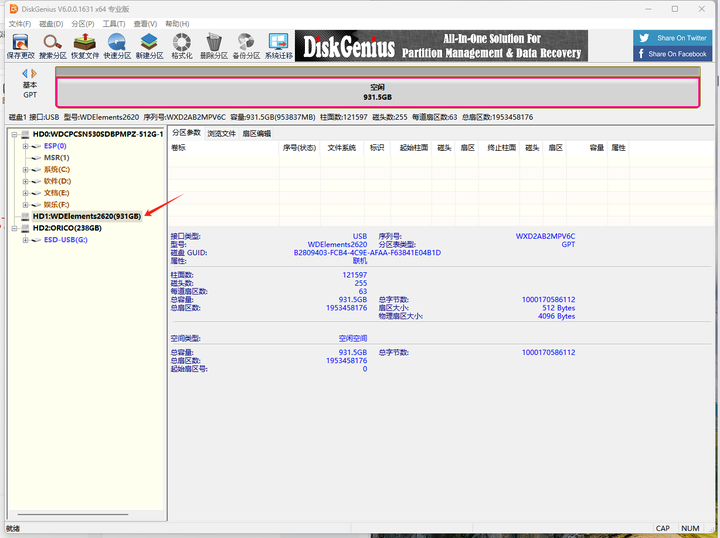Click the tree panel horizontal scrollbar
720x538 pixels.
coord(73,515)
